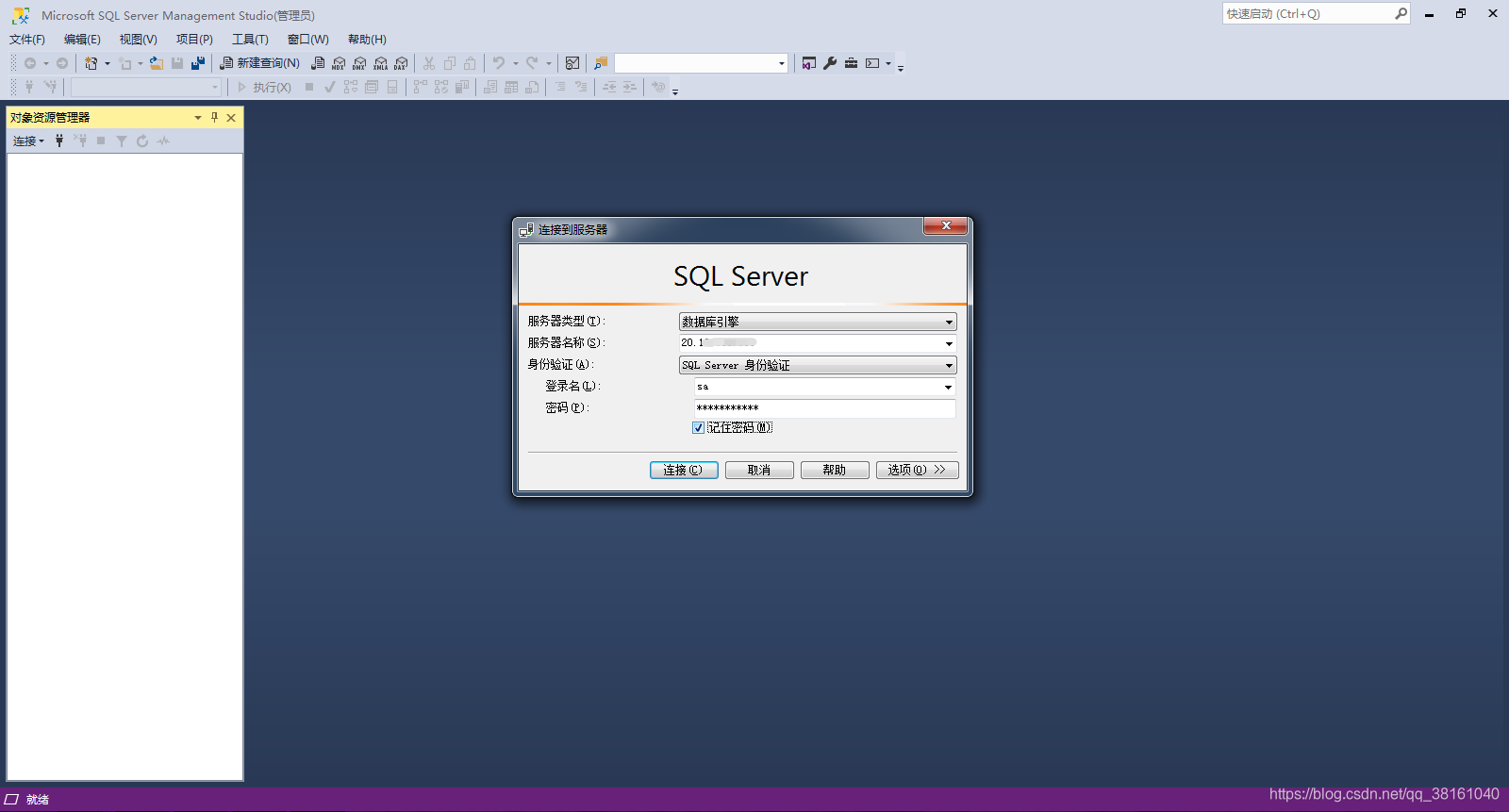Click 选项(O) >> button
Viewport: 1509px width, 812px height.
tap(917, 470)
